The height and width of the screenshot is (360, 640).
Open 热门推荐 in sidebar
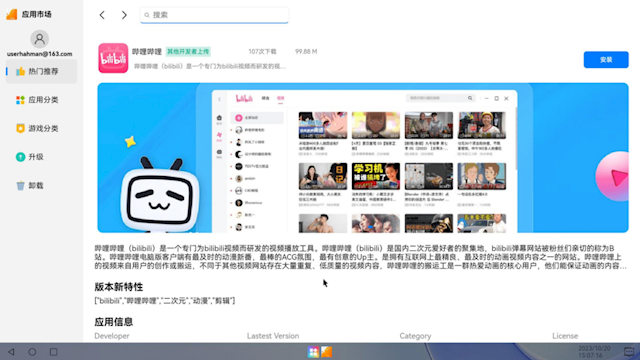(41, 71)
